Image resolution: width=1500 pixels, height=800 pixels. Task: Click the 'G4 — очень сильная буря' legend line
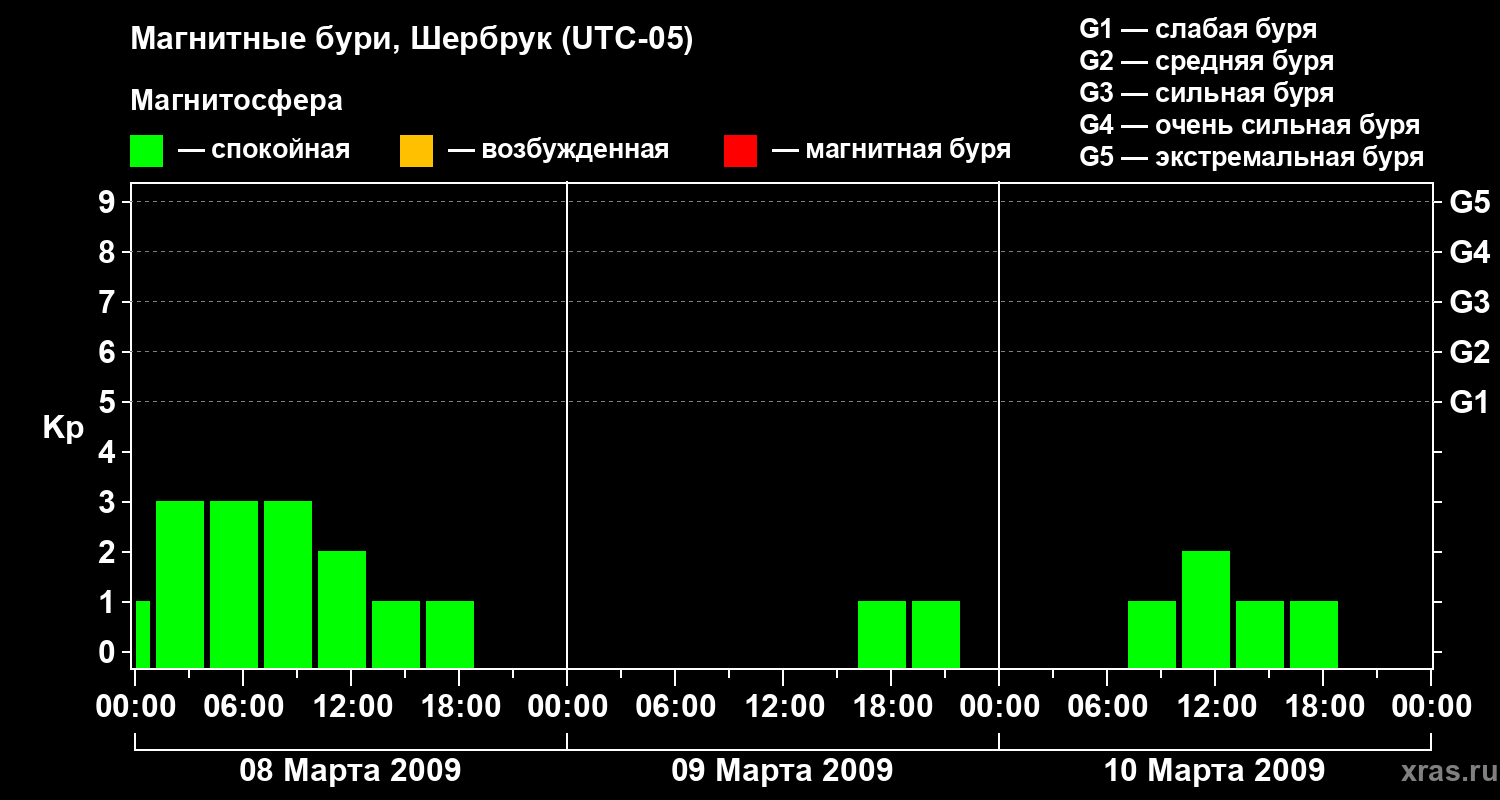(x=1250, y=125)
